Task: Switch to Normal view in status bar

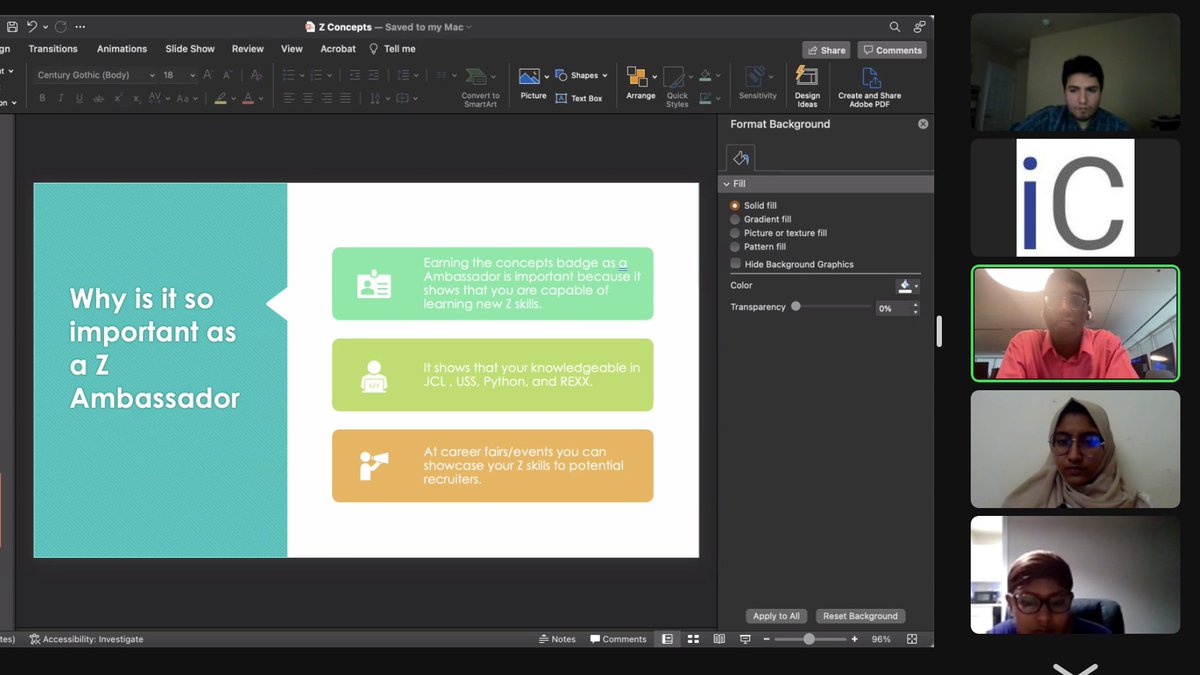Action: (667, 639)
